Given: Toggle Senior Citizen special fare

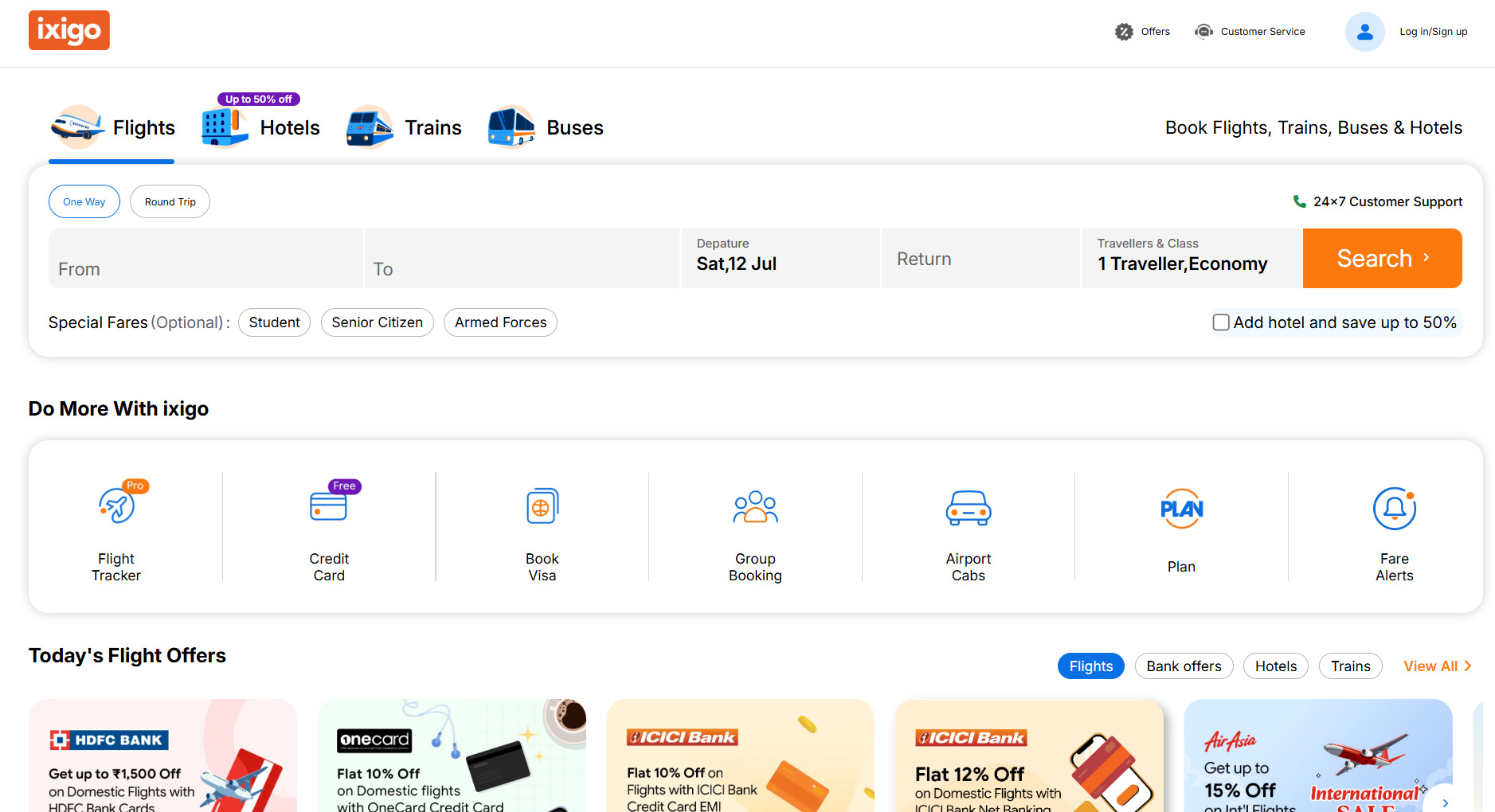Looking at the screenshot, I should [378, 322].
